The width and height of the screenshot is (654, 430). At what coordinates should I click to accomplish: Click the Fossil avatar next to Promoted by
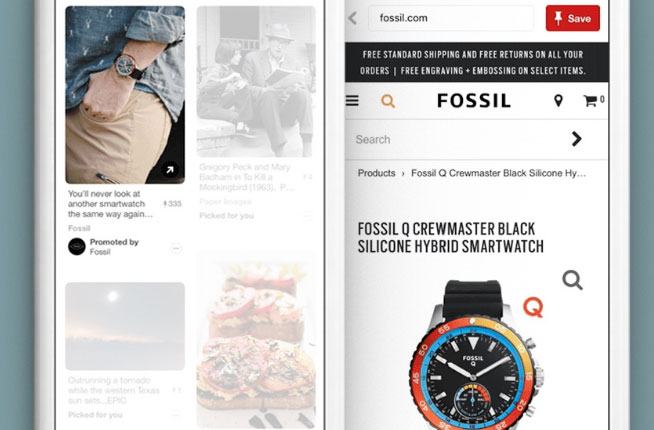pos(77,246)
